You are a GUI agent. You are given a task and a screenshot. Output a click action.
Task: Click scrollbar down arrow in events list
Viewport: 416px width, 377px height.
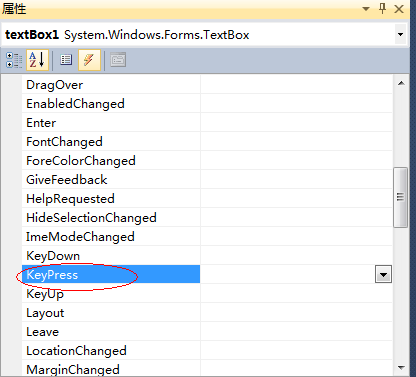(x=401, y=368)
